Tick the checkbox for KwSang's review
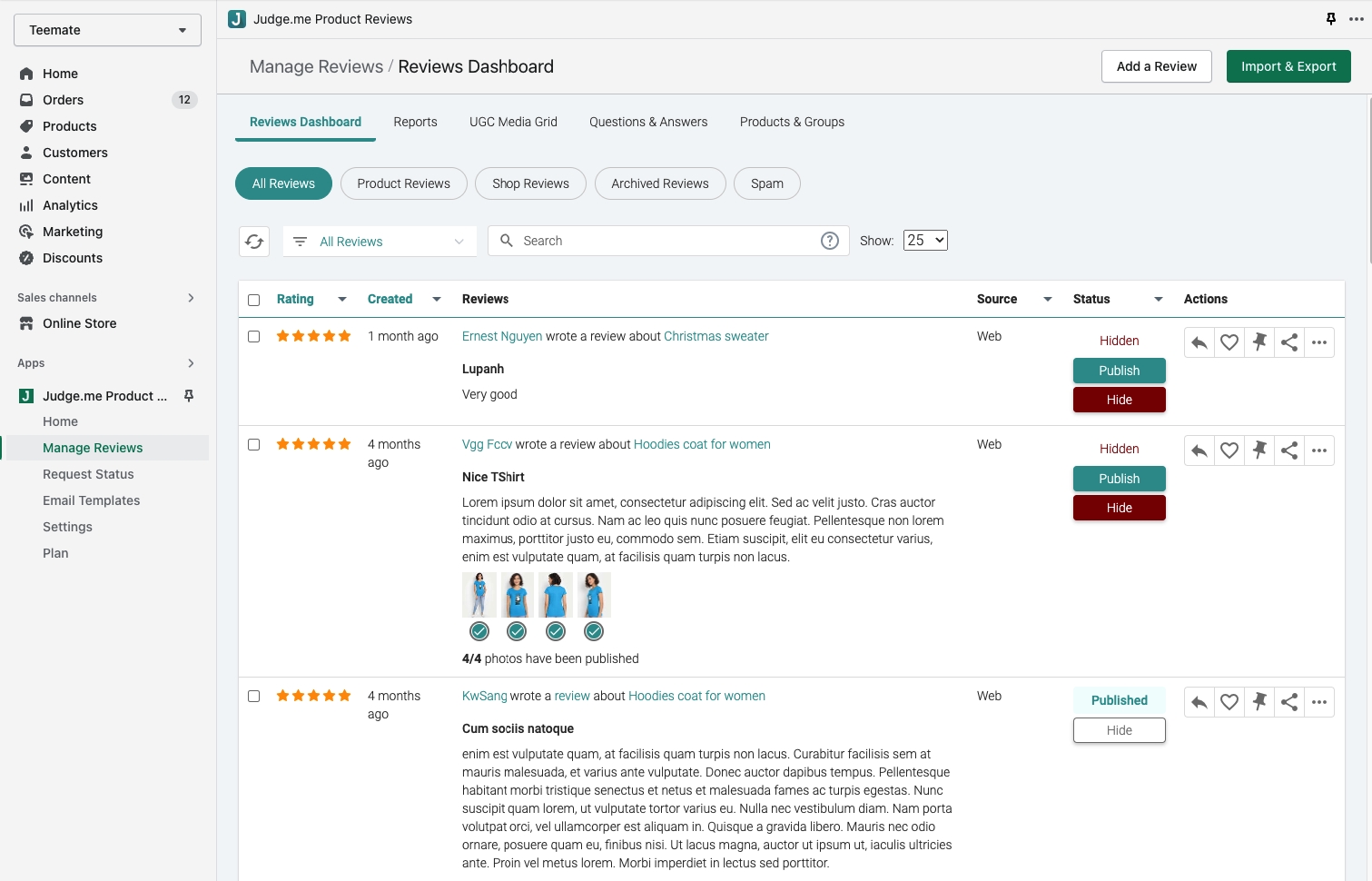 click(254, 697)
